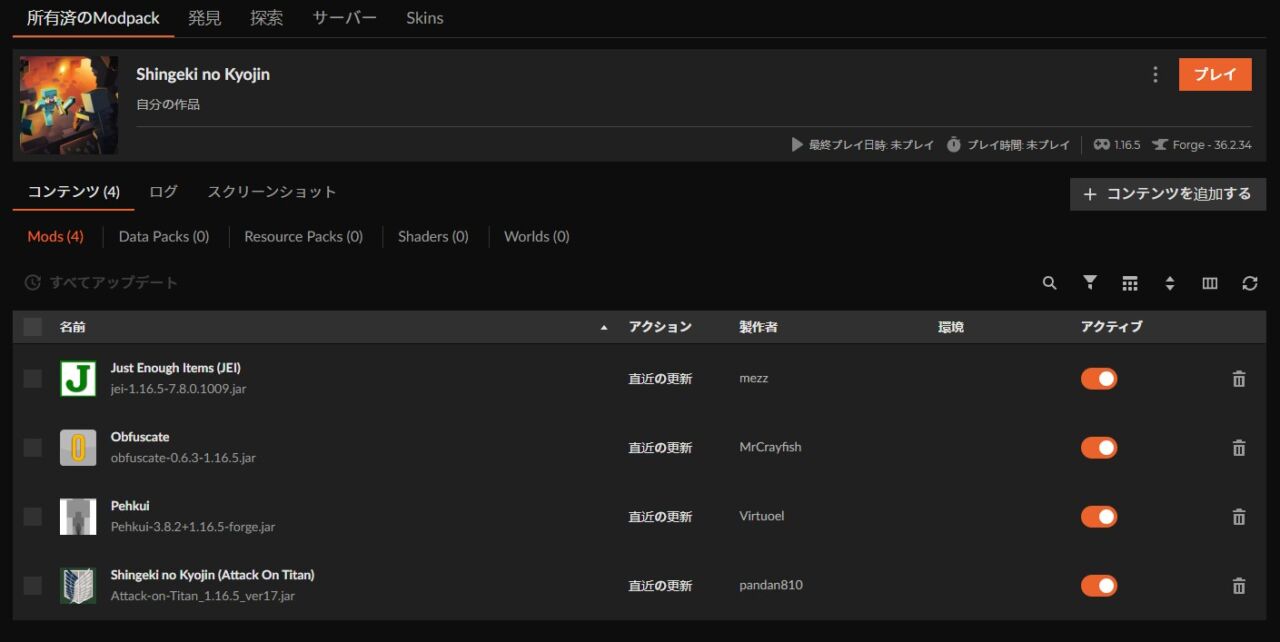Click the 環境 column header

tap(951, 327)
